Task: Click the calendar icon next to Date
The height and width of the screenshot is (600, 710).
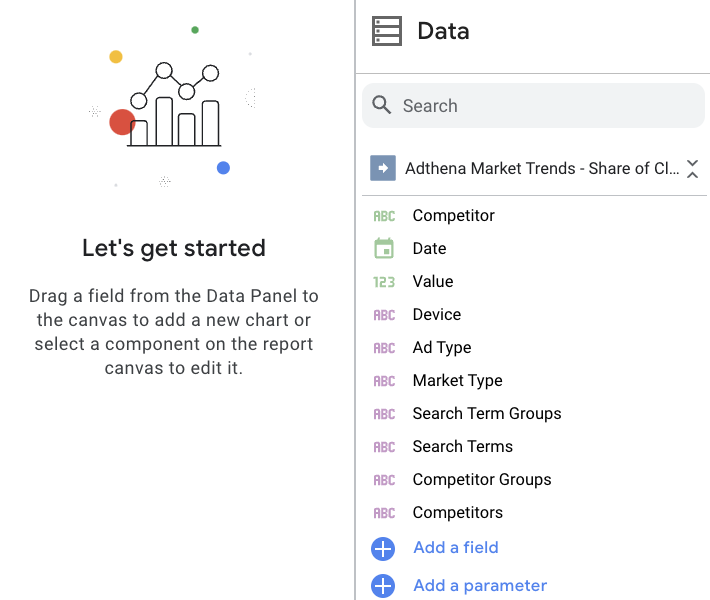Action: pyautogui.click(x=384, y=249)
